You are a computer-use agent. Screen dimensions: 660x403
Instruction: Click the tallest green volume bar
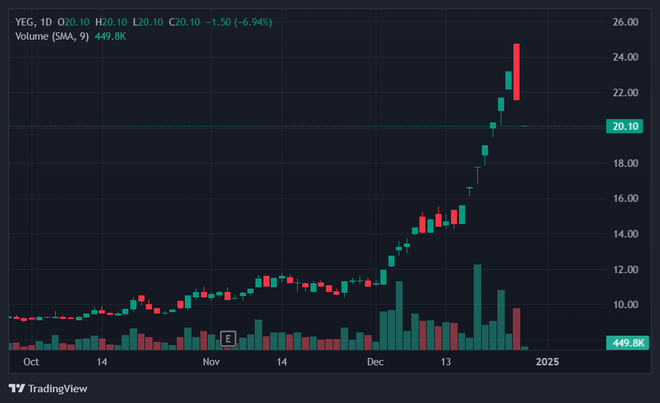coord(477,307)
